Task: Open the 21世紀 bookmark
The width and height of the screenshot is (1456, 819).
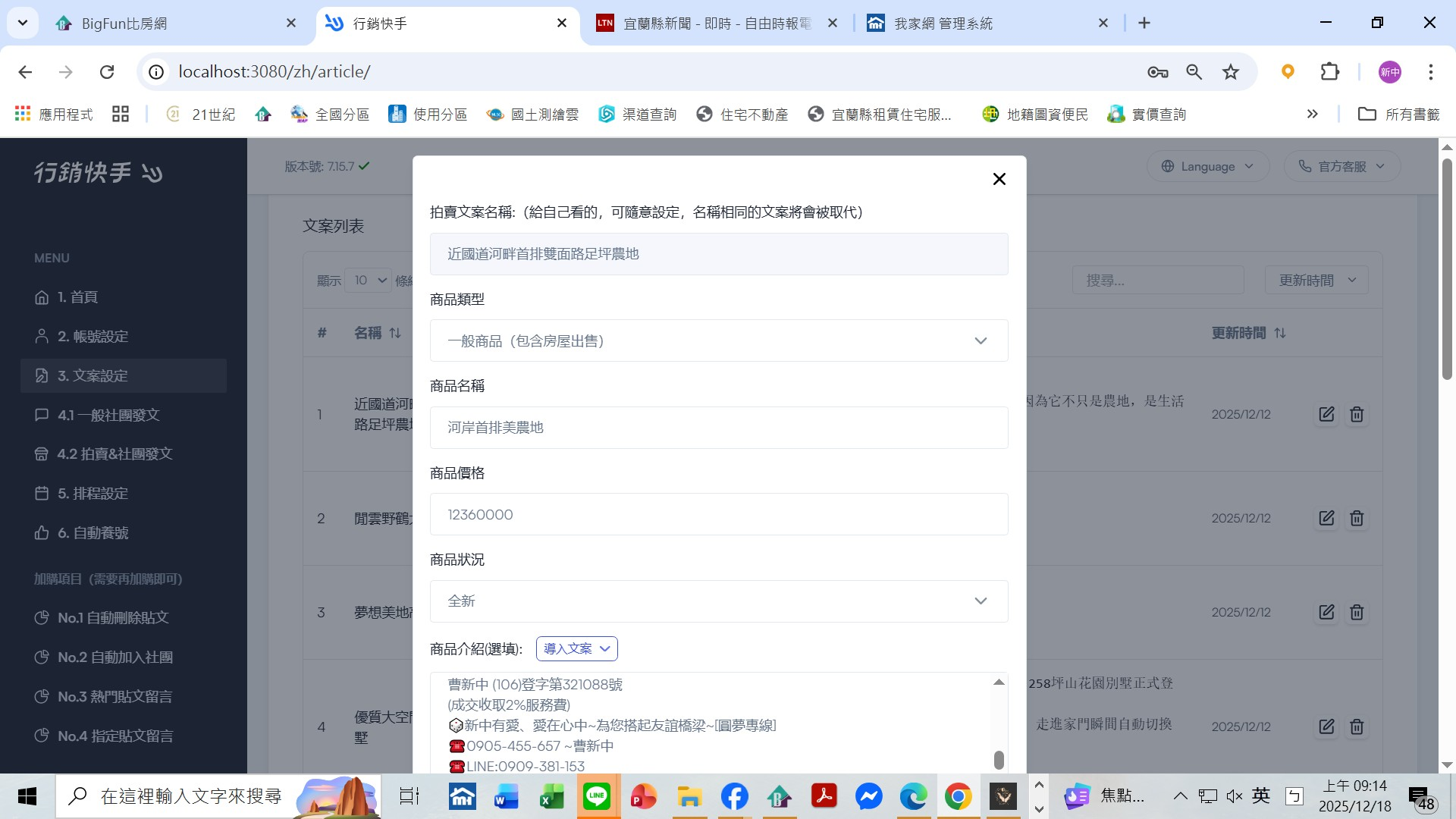Action: [201, 114]
